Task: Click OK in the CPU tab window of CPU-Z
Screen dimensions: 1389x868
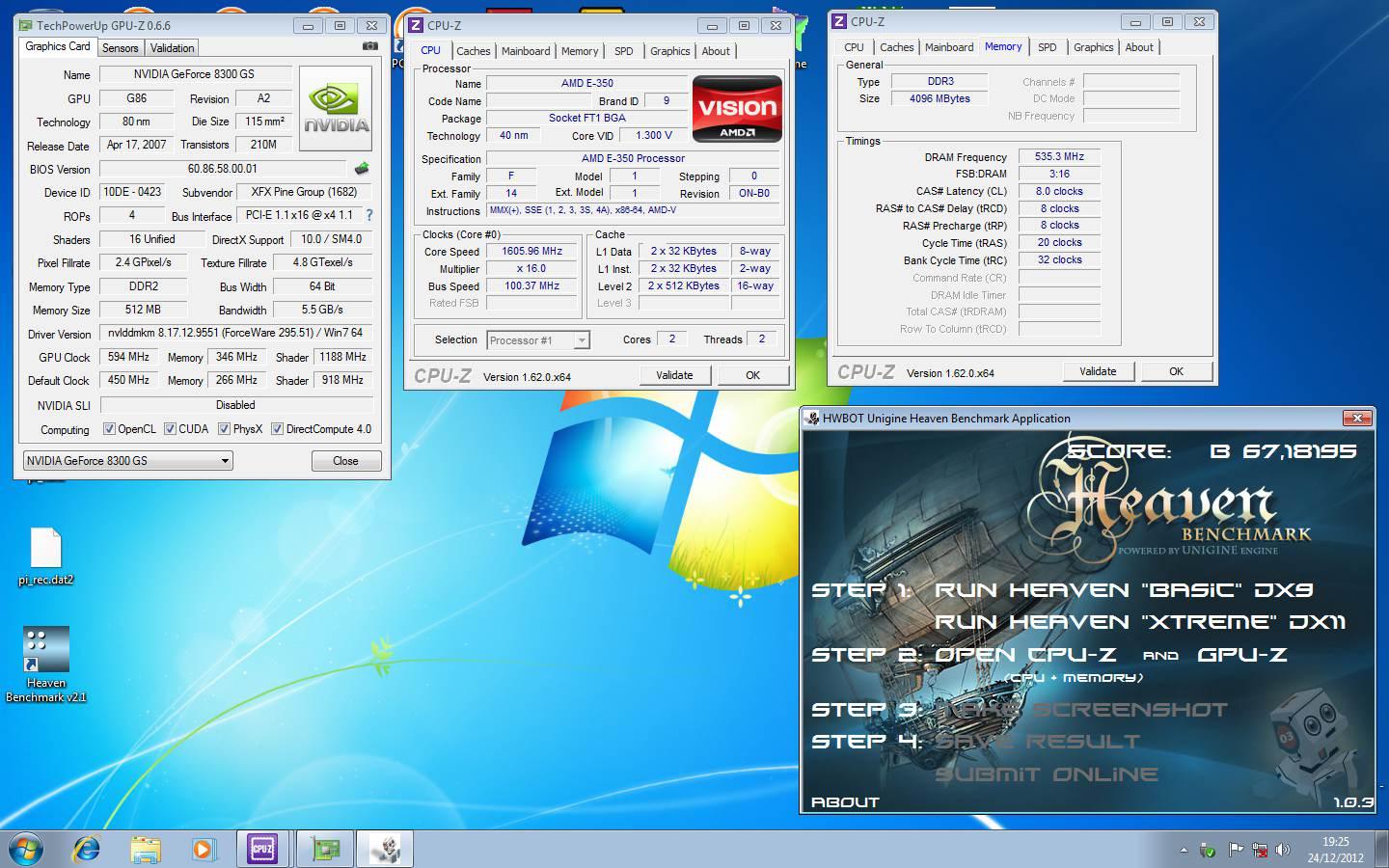Action: point(752,375)
